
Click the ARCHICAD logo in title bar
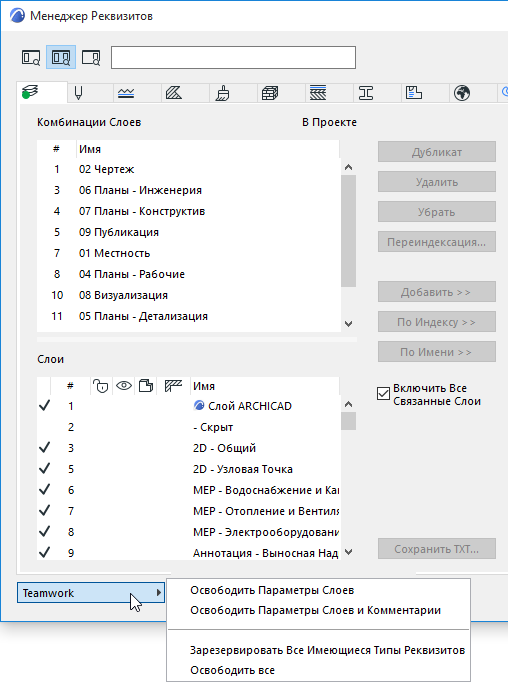(18, 16)
